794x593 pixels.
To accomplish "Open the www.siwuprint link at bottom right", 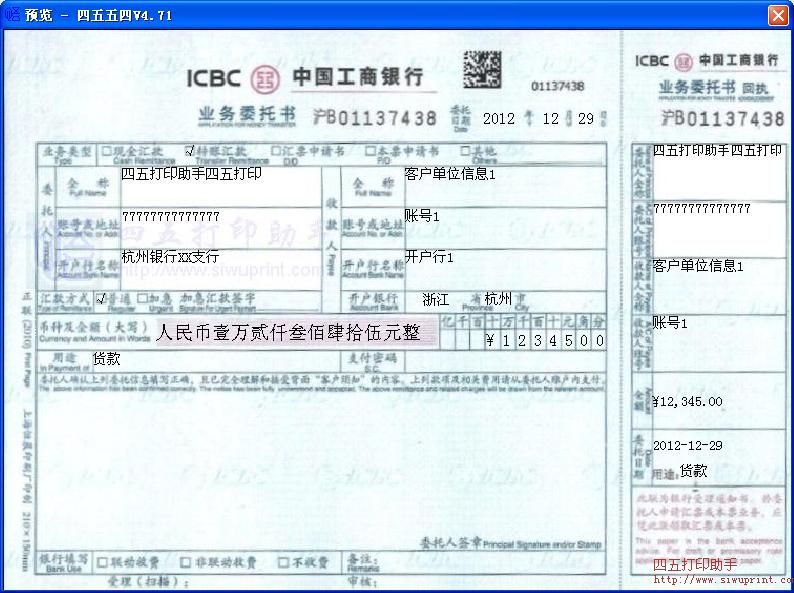I will [x=723, y=579].
